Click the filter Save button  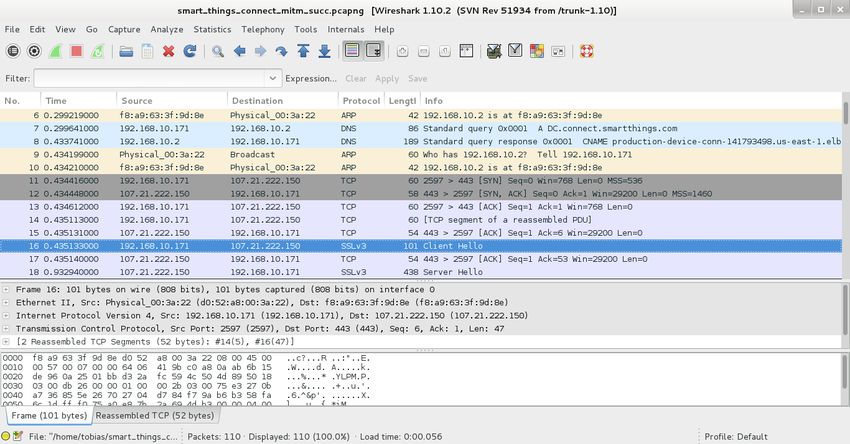417,79
